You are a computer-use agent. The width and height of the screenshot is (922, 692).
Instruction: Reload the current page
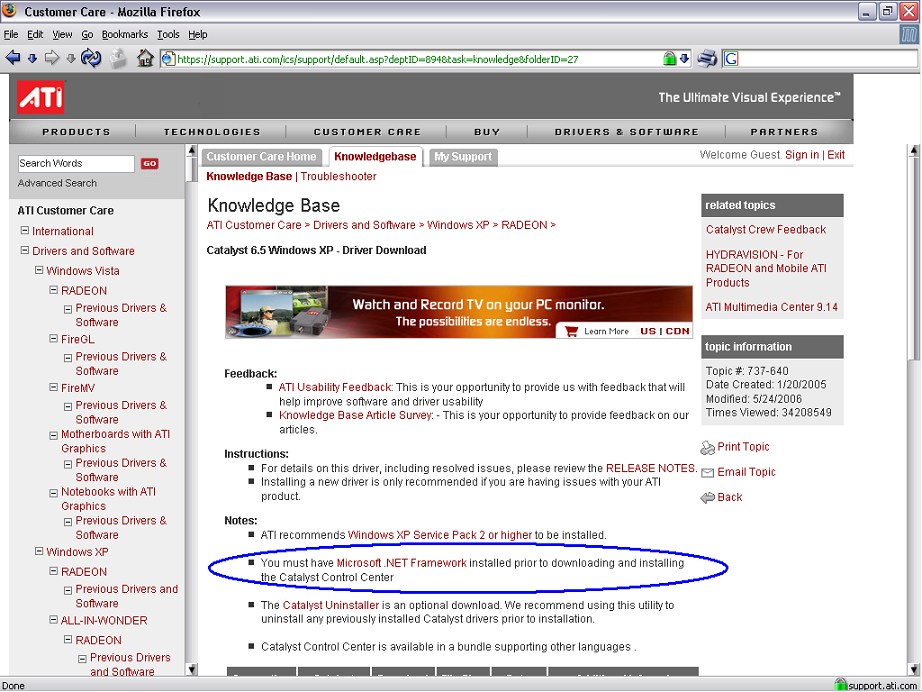91,58
